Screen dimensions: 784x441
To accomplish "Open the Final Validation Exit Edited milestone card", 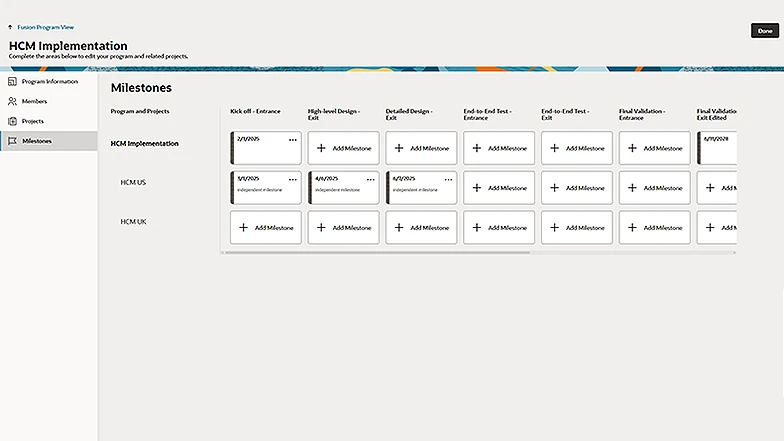I will pyautogui.click(x=717, y=150).
